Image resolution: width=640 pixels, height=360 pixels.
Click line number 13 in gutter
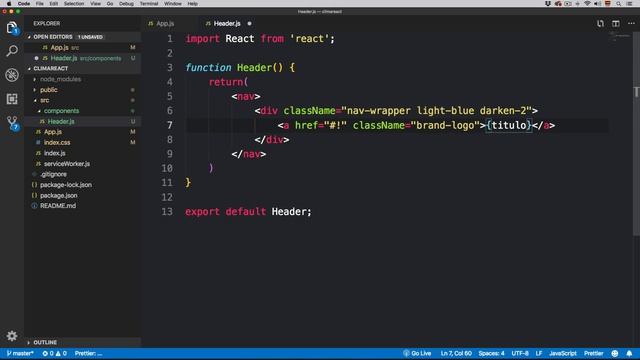pyautogui.click(x=167, y=212)
